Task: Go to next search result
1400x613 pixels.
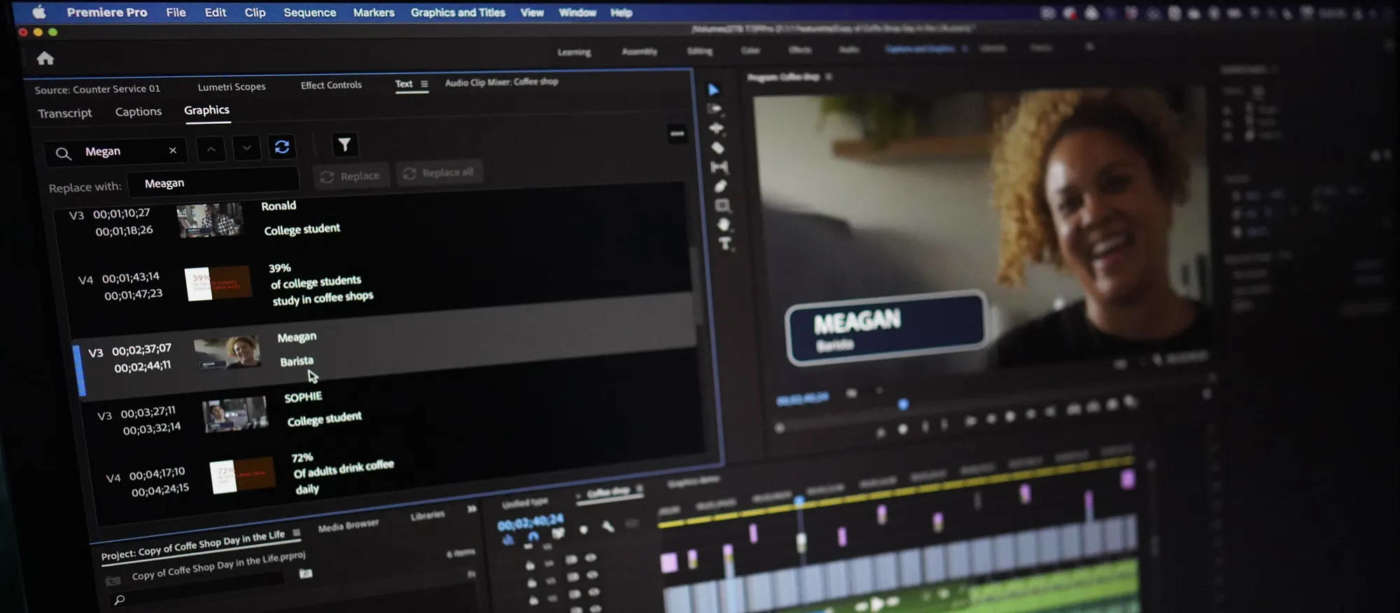Action: [x=246, y=149]
